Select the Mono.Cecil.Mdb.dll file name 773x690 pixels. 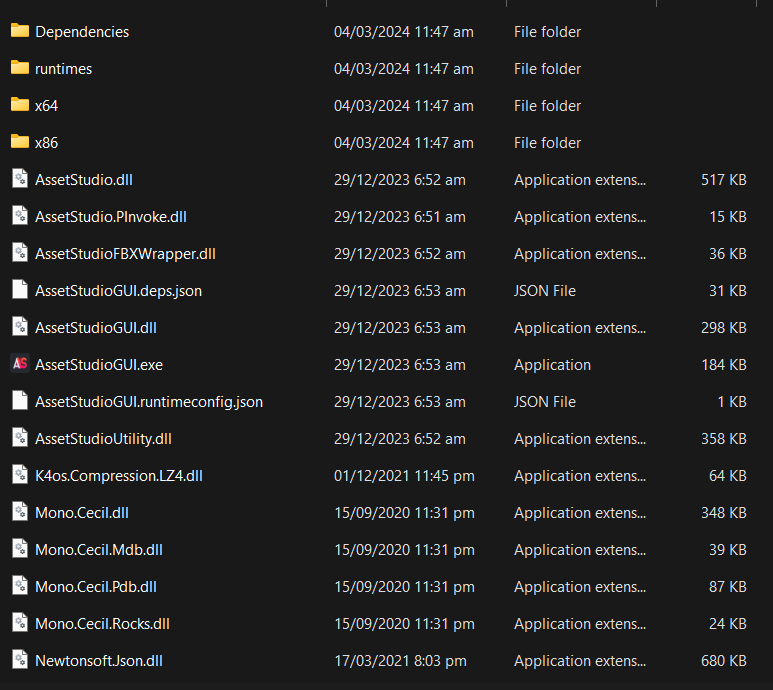tap(99, 550)
